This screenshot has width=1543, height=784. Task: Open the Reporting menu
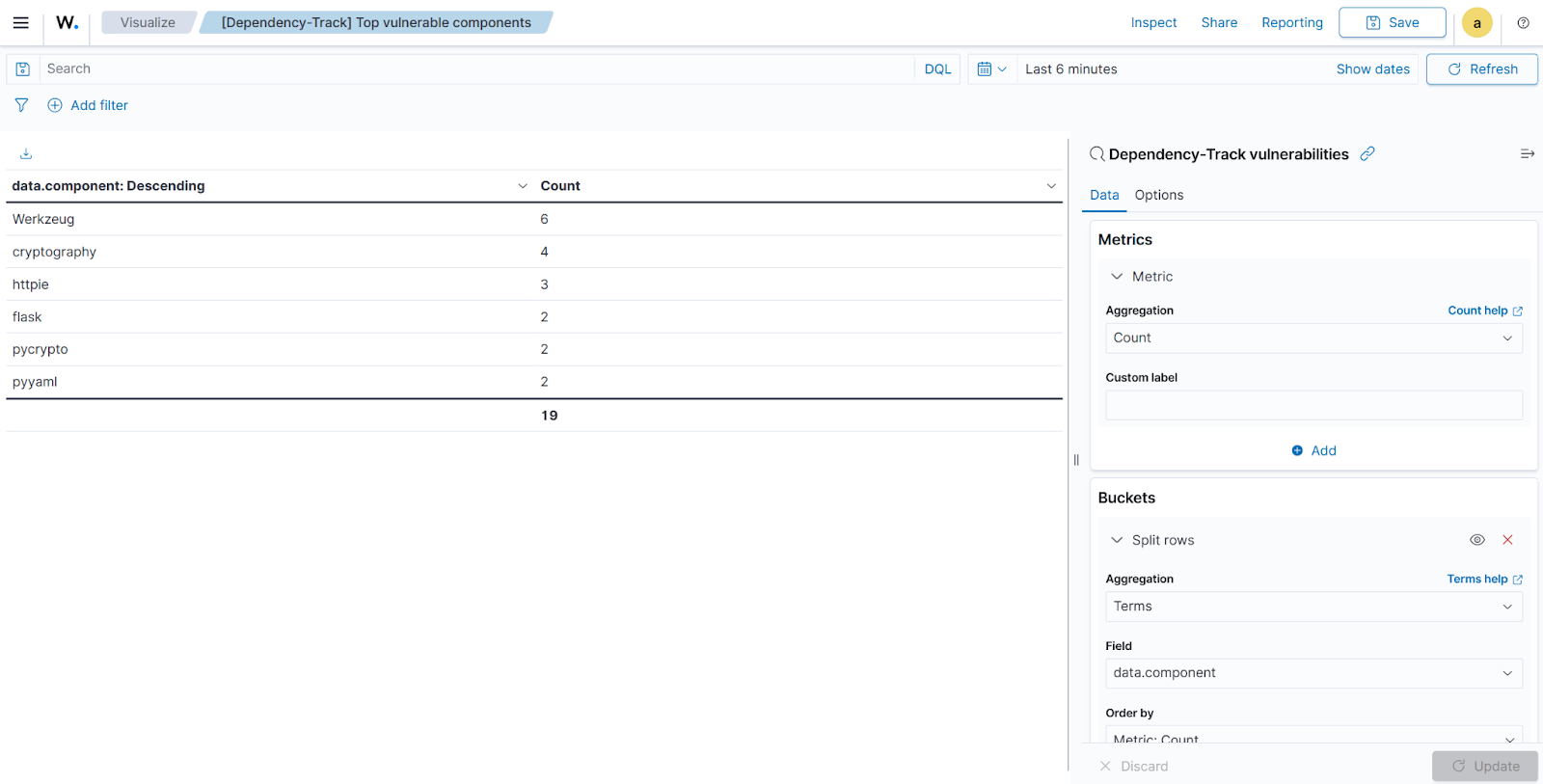pos(1292,23)
